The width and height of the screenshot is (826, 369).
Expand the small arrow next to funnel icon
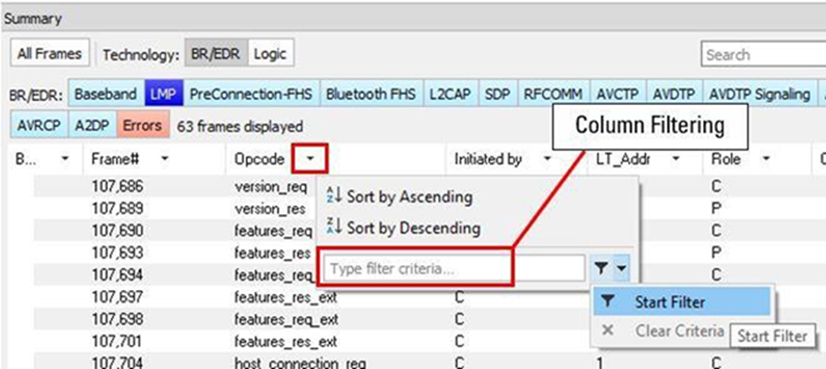click(x=622, y=268)
